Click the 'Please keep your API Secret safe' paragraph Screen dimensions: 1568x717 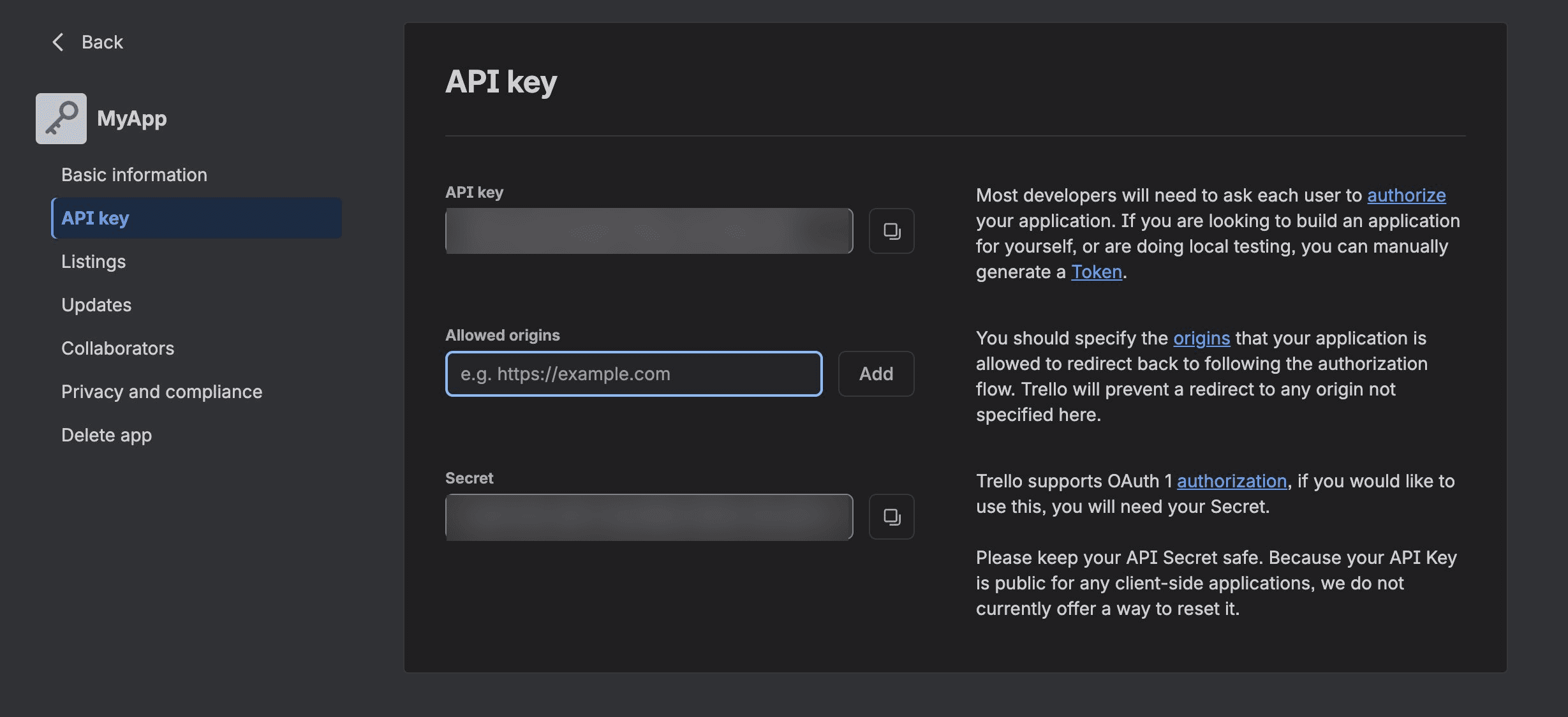[1216, 583]
